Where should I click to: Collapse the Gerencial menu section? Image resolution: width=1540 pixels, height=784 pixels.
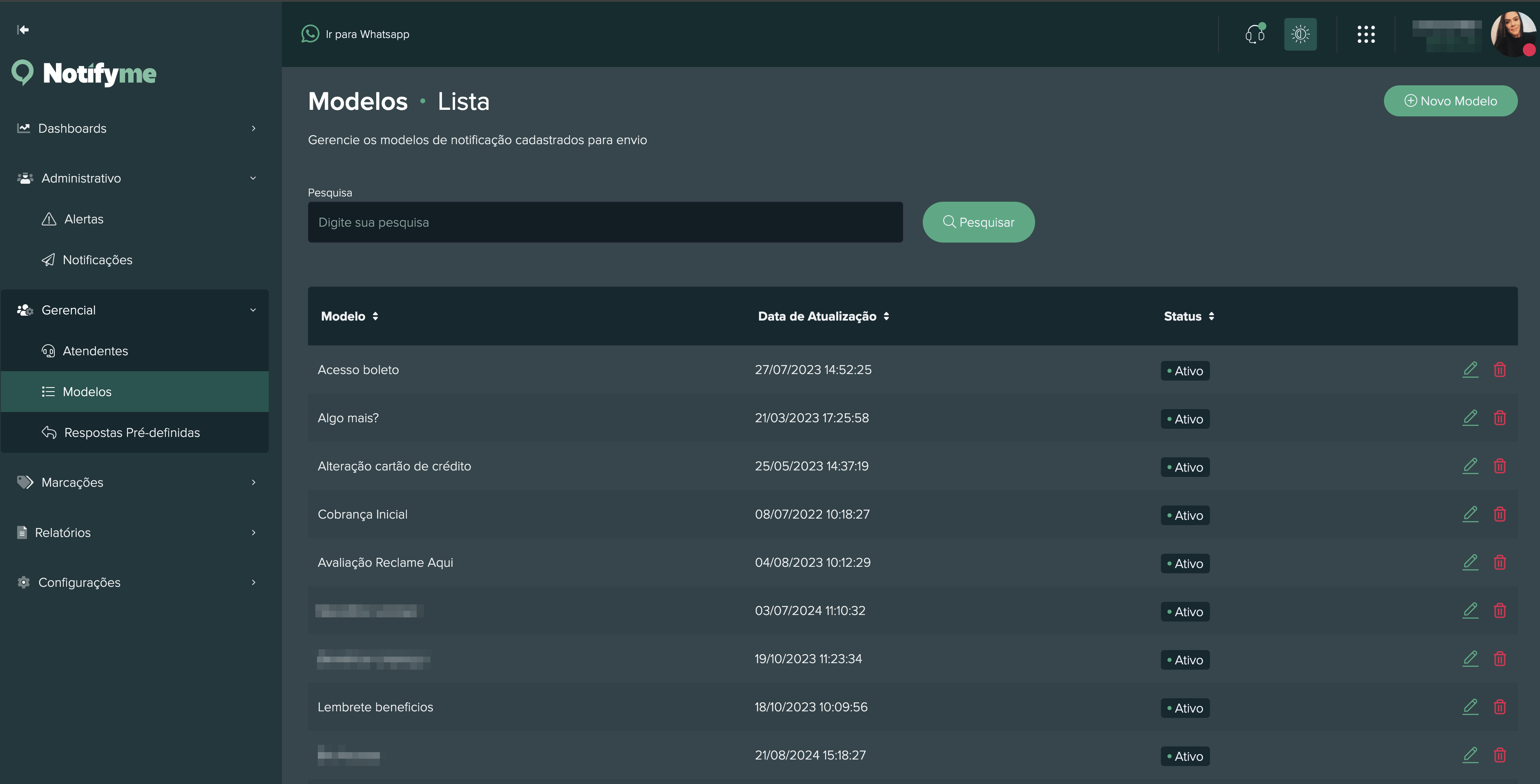pos(253,310)
